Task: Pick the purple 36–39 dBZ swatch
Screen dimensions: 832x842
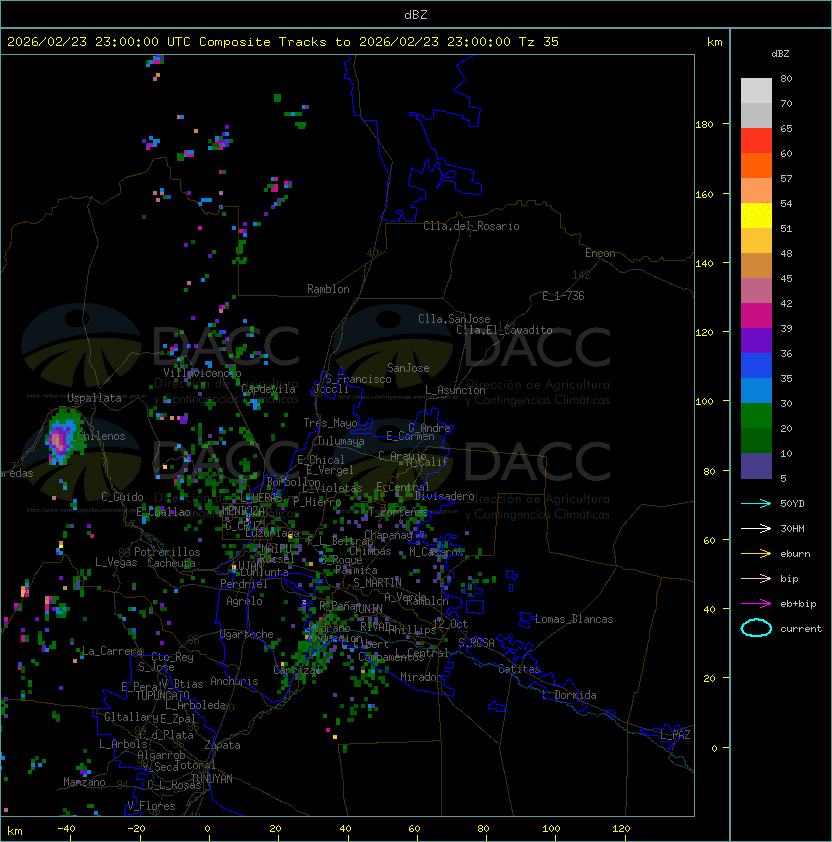Action: point(756,340)
